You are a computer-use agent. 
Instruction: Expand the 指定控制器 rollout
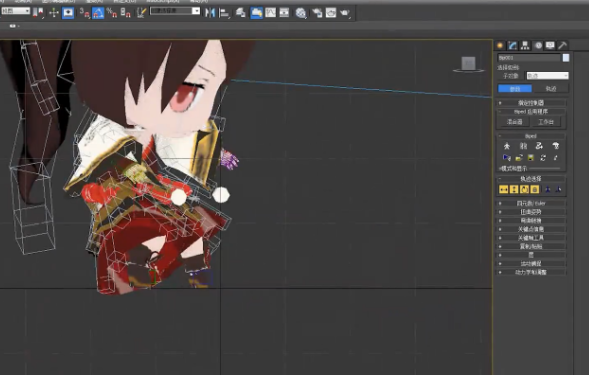coord(532,103)
